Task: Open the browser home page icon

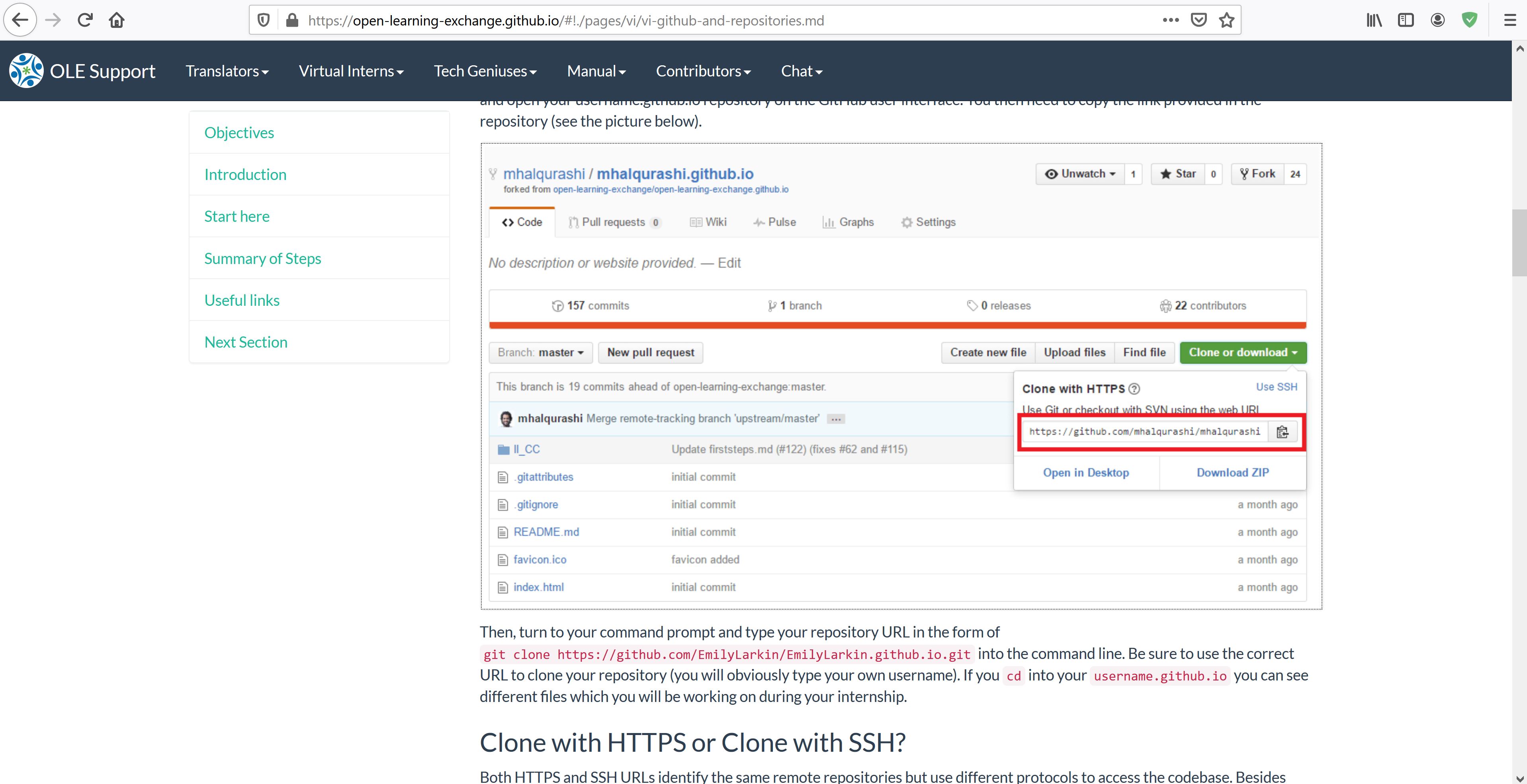Action: coord(117,20)
